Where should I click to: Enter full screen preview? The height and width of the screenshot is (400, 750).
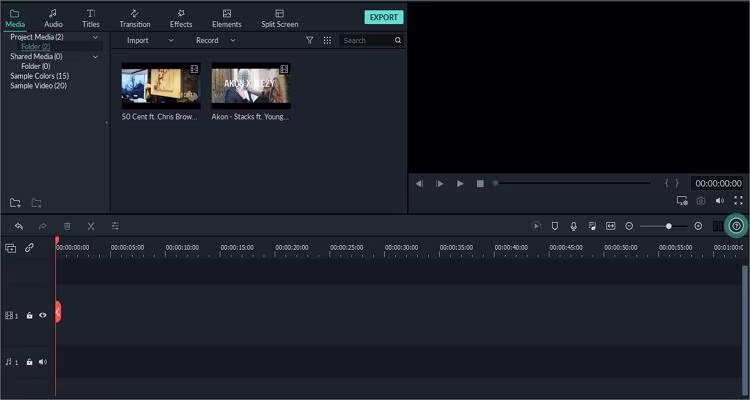point(738,201)
